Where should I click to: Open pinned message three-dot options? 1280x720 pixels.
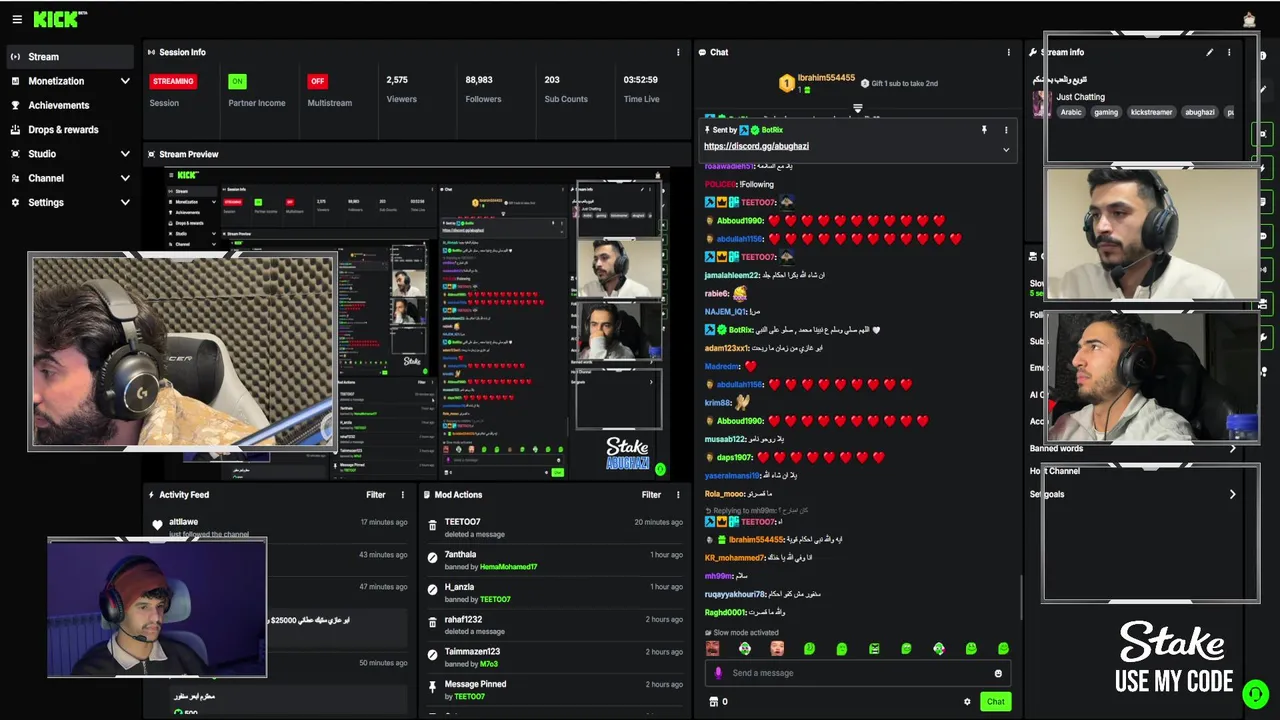coord(1006,130)
